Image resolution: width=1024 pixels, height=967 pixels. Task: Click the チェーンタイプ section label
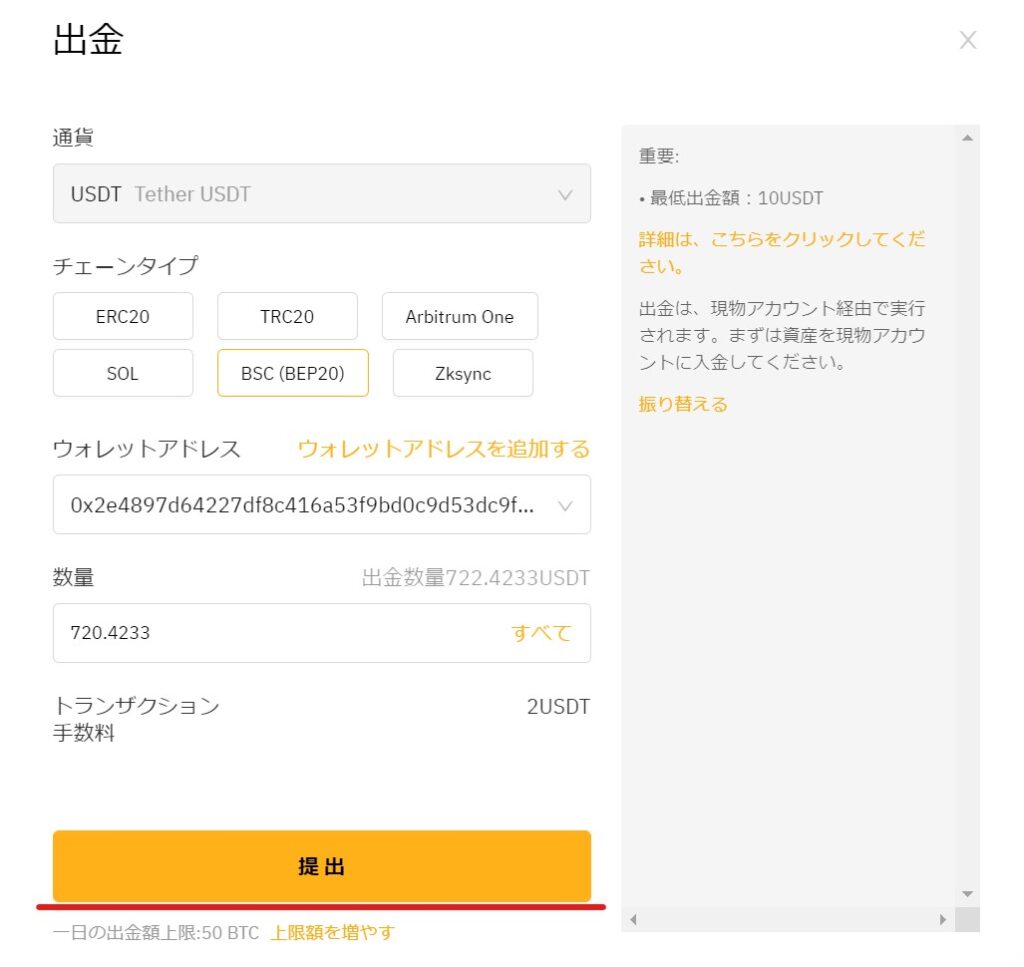click(x=125, y=265)
